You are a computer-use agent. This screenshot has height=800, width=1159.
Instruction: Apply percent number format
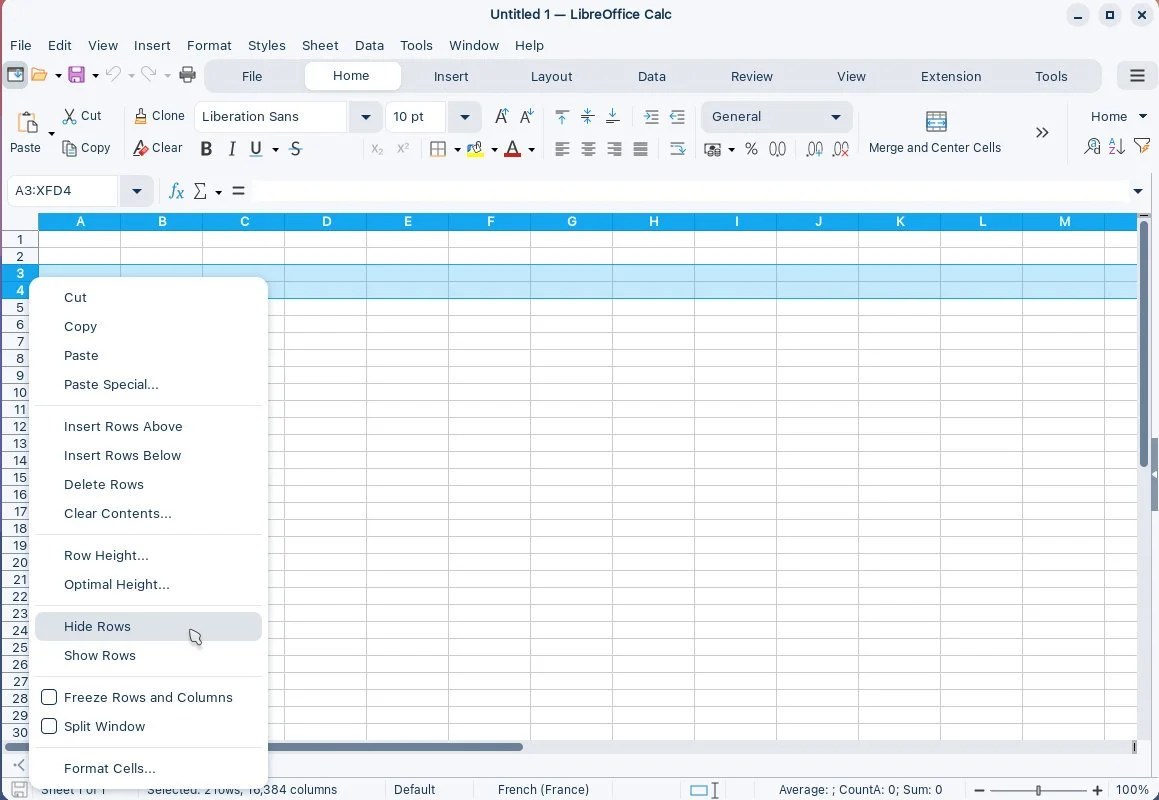[x=751, y=148]
